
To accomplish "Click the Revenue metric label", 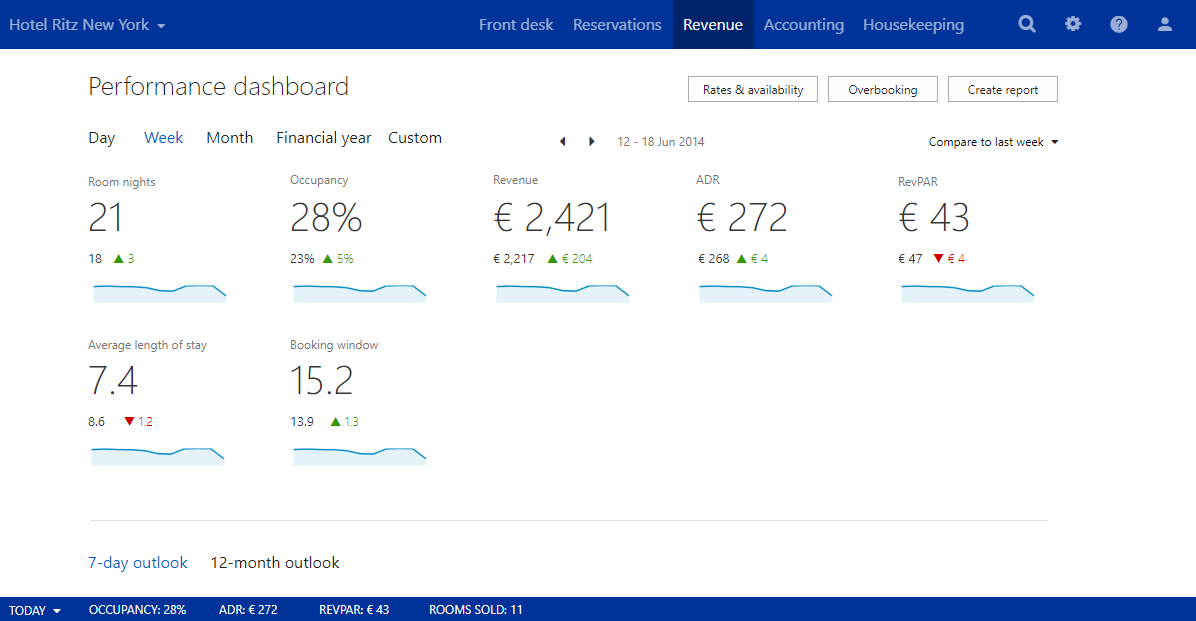I will pyautogui.click(x=516, y=180).
